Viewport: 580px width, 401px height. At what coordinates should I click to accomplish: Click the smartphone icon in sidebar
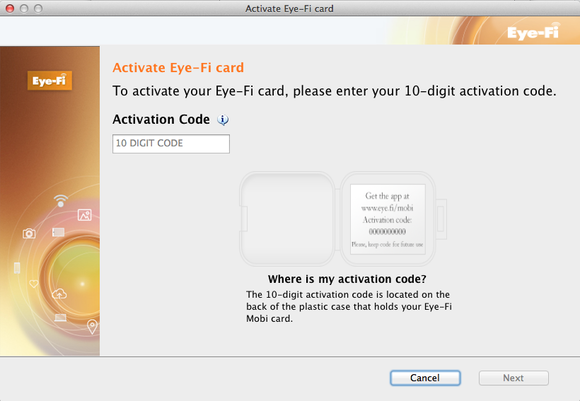coord(17,268)
